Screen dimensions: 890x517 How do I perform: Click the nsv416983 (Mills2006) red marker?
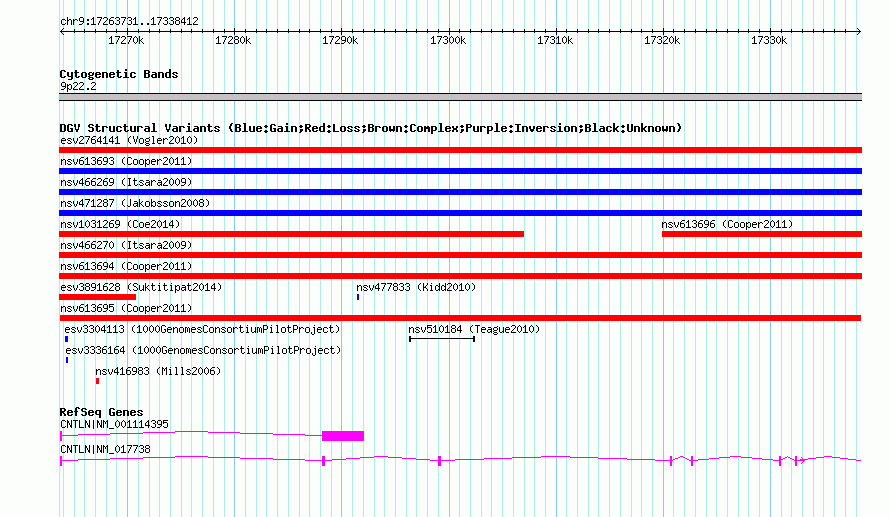click(x=98, y=381)
